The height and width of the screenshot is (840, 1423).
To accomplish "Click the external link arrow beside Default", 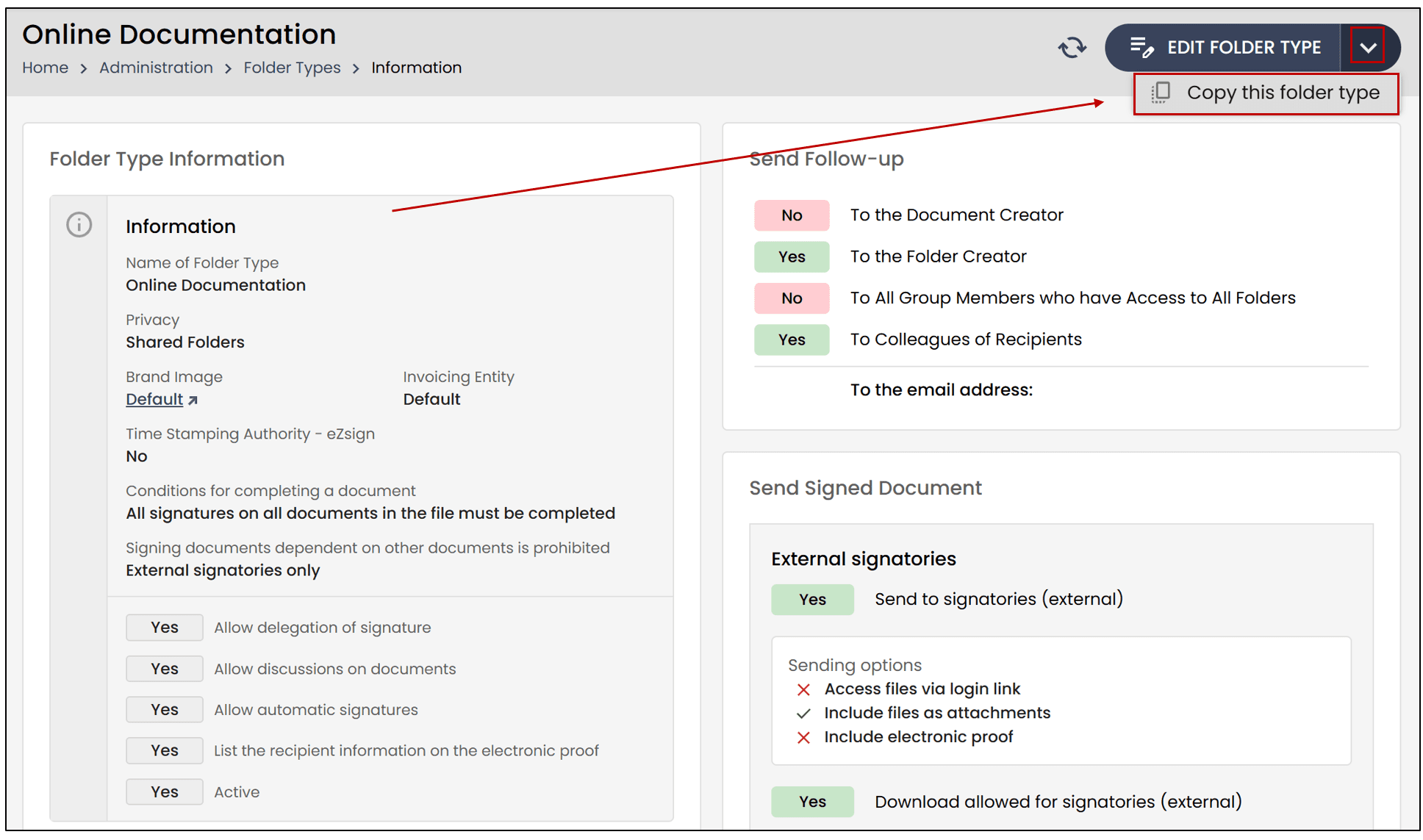I will 193,401.
